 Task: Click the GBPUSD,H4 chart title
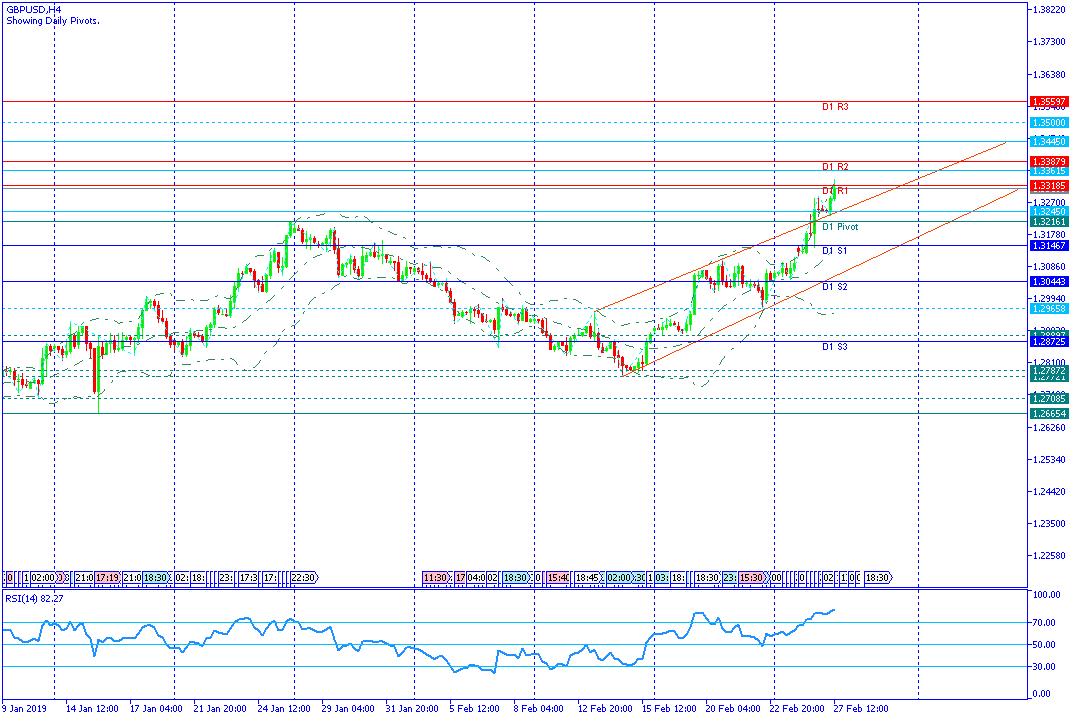[34, 8]
